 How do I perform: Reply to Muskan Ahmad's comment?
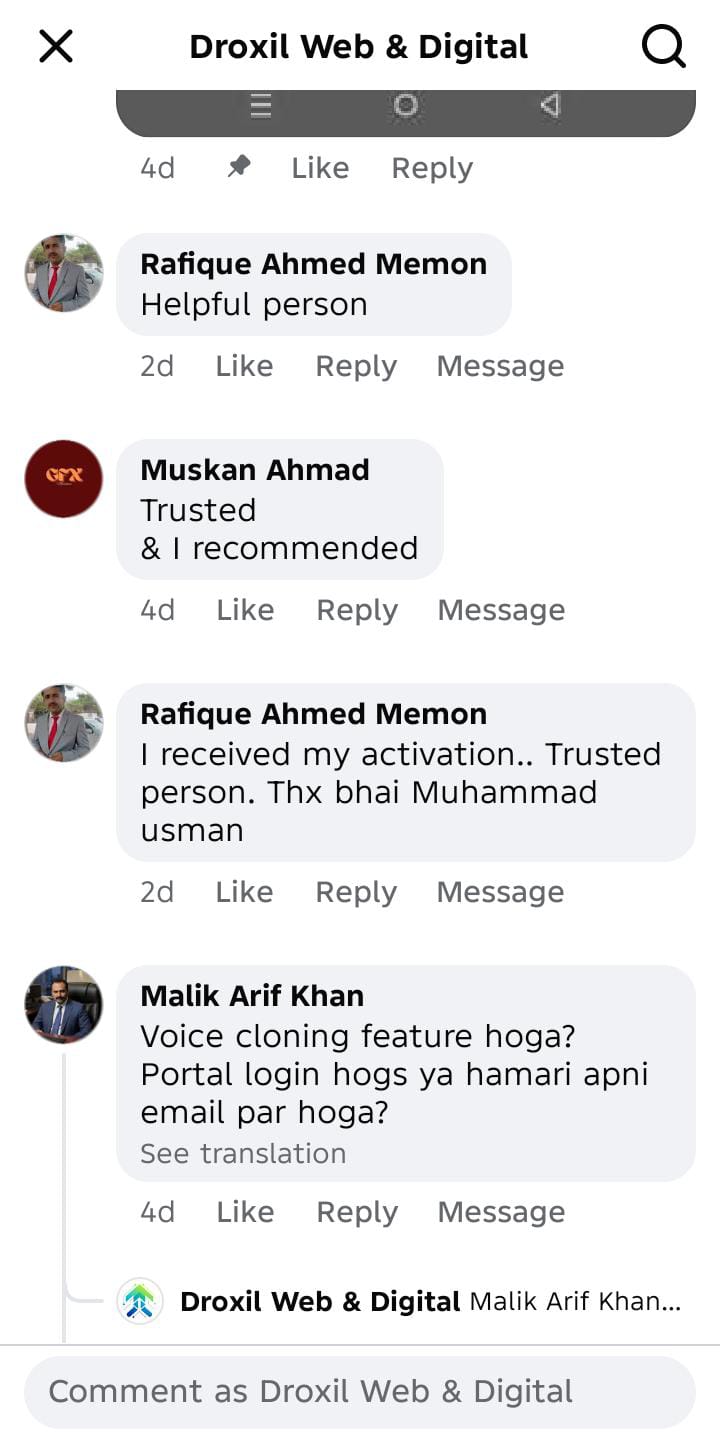coord(357,610)
